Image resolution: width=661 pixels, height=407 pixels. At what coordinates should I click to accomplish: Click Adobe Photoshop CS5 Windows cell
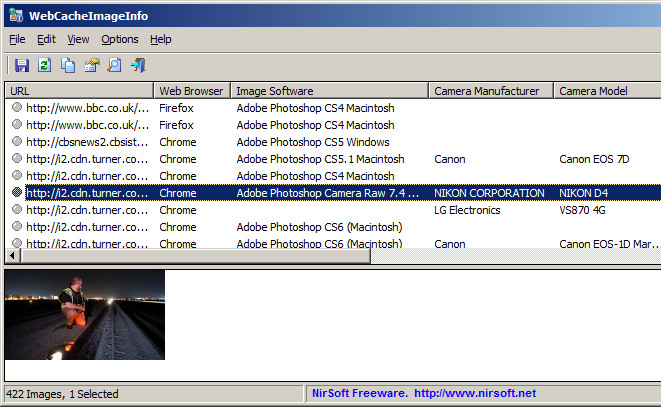[313, 142]
